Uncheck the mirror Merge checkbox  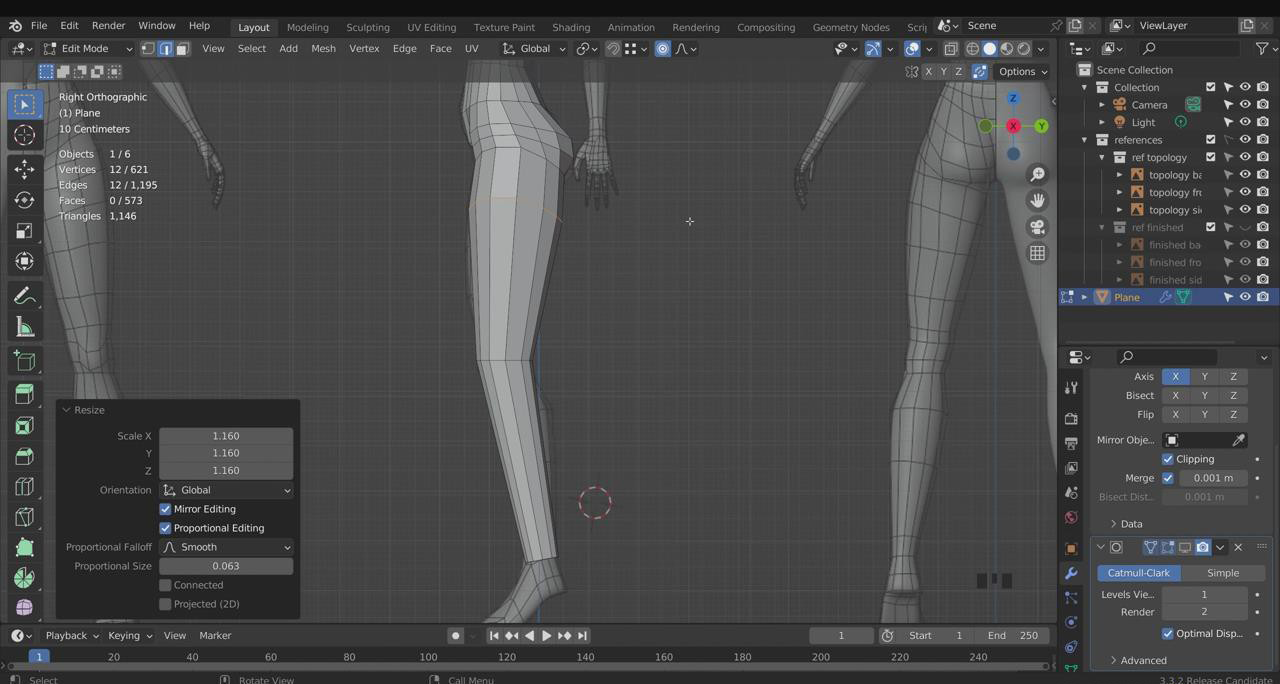pyautogui.click(x=1168, y=478)
